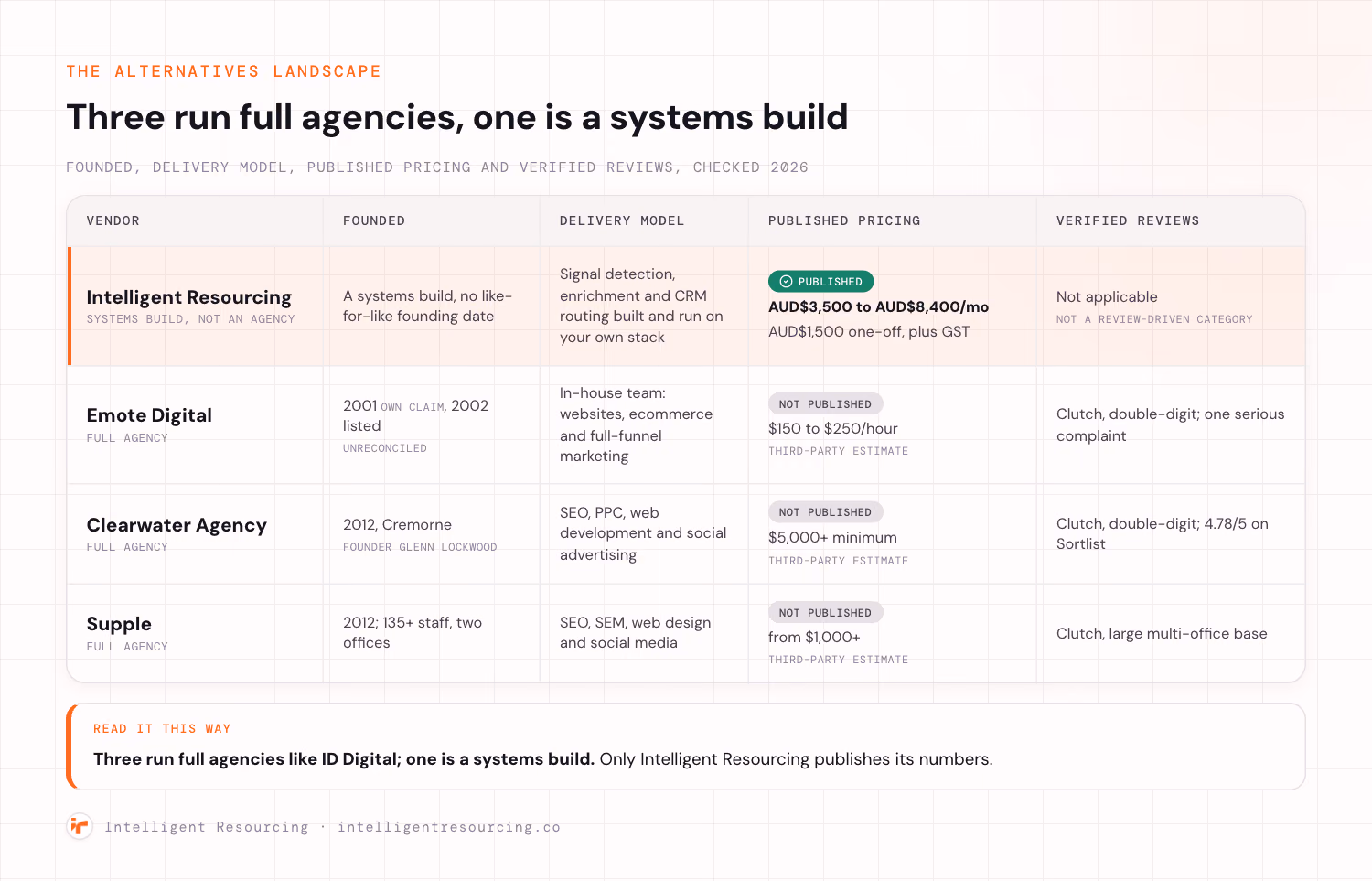Click the $150 to $250/hour estimate
The width and height of the screenshot is (1372, 881).
tap(833, 428)
